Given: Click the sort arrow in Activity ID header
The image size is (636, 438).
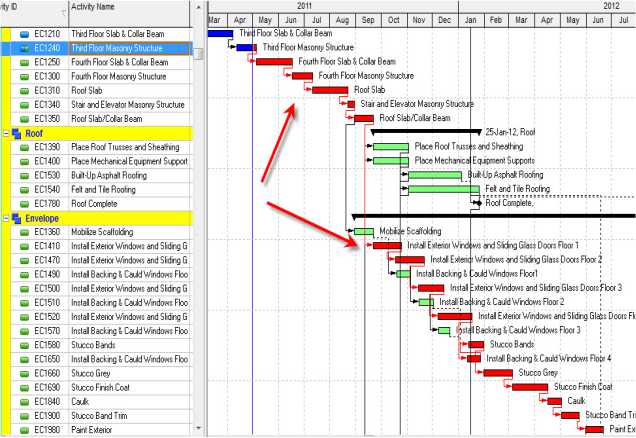Looking at the screenshot, I should pos(64,12).
